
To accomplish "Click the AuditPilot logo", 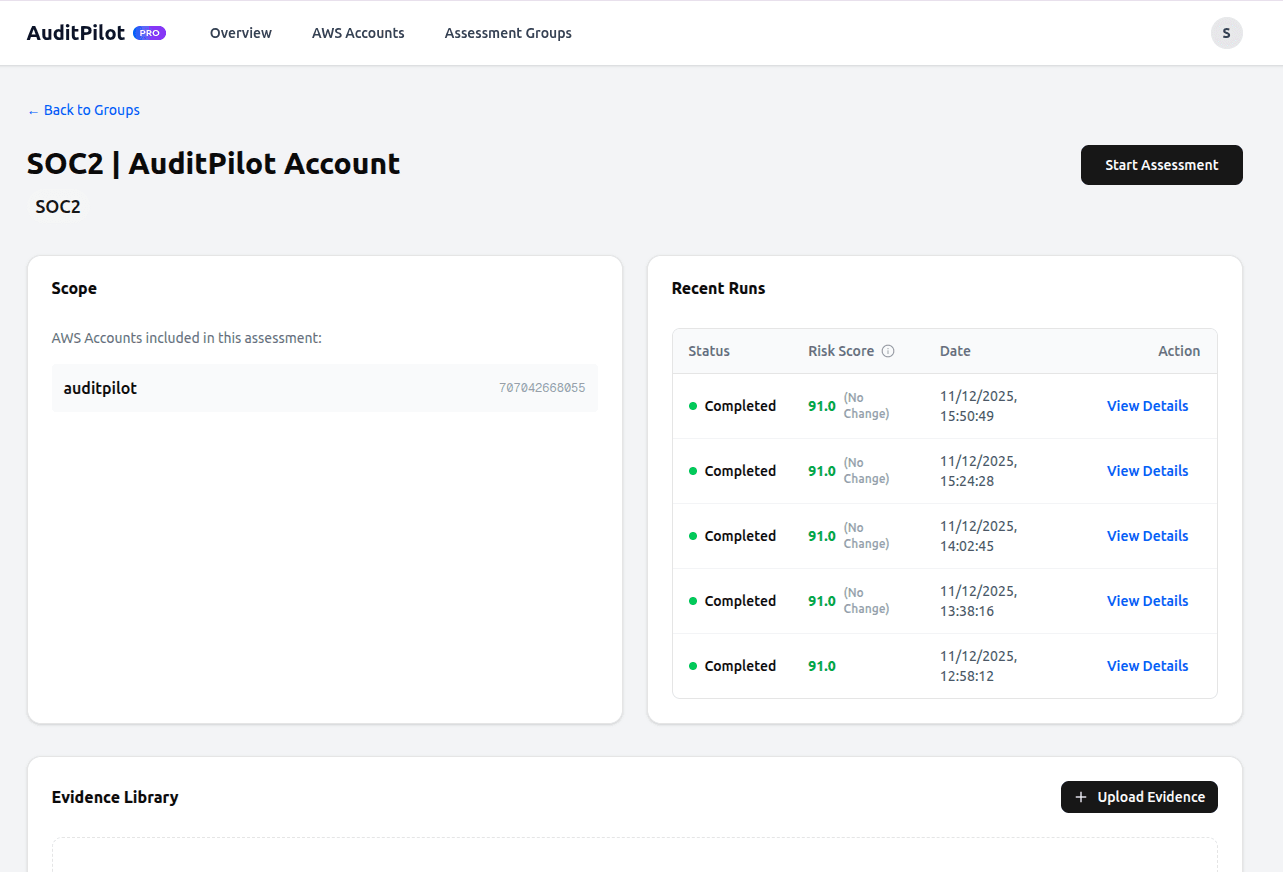I will (x=76, y=33).
